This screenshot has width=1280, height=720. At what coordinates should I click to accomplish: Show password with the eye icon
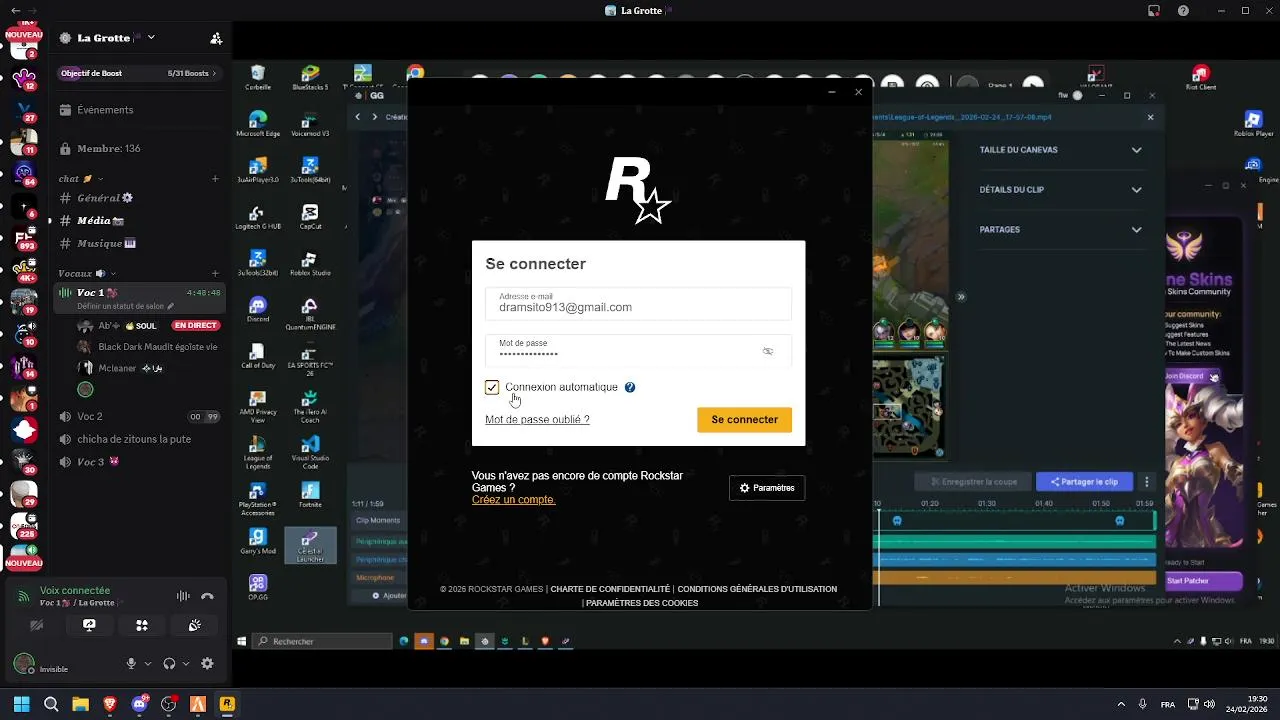[768, 351]
